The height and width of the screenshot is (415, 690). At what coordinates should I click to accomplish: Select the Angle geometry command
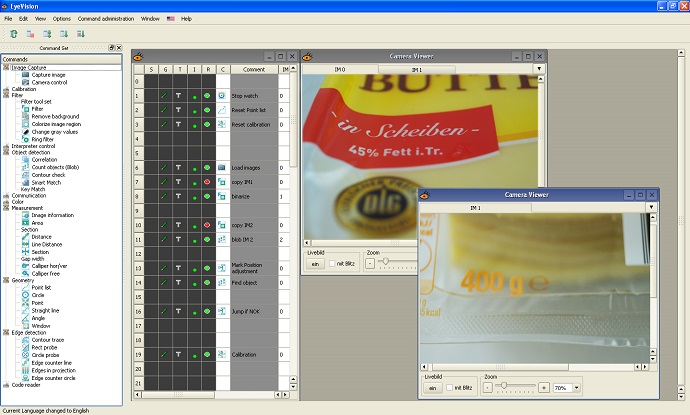(38, 318)
